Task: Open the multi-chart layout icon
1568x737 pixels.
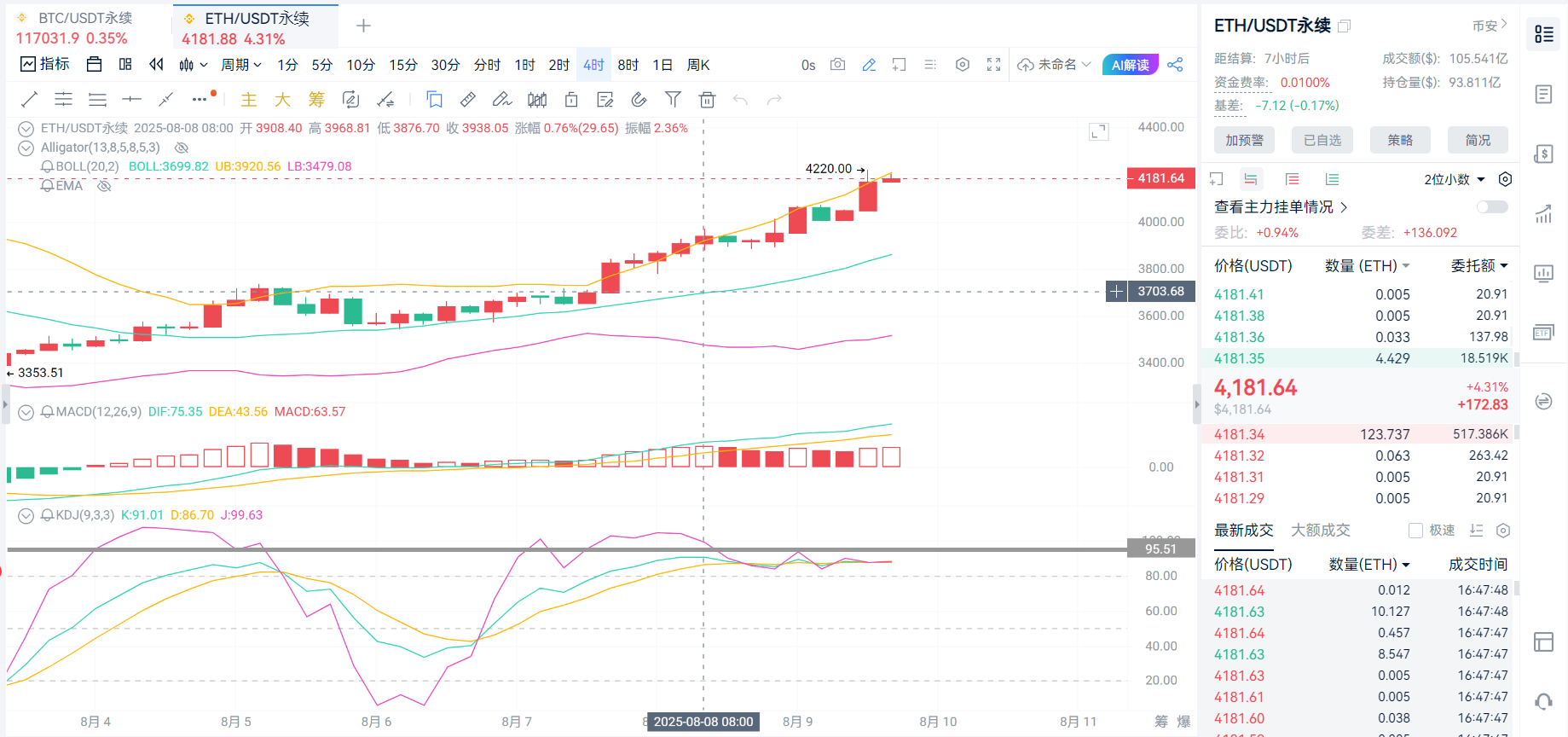Action: click(125, 64)
